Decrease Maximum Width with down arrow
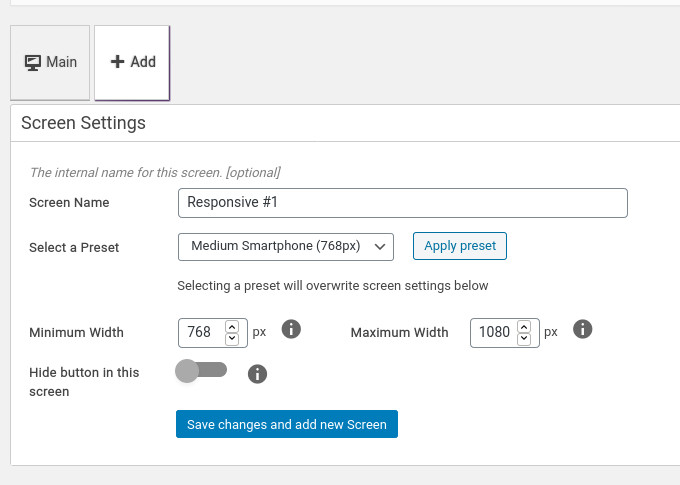Viewport: 680px width, 485px height. point(524,338)
